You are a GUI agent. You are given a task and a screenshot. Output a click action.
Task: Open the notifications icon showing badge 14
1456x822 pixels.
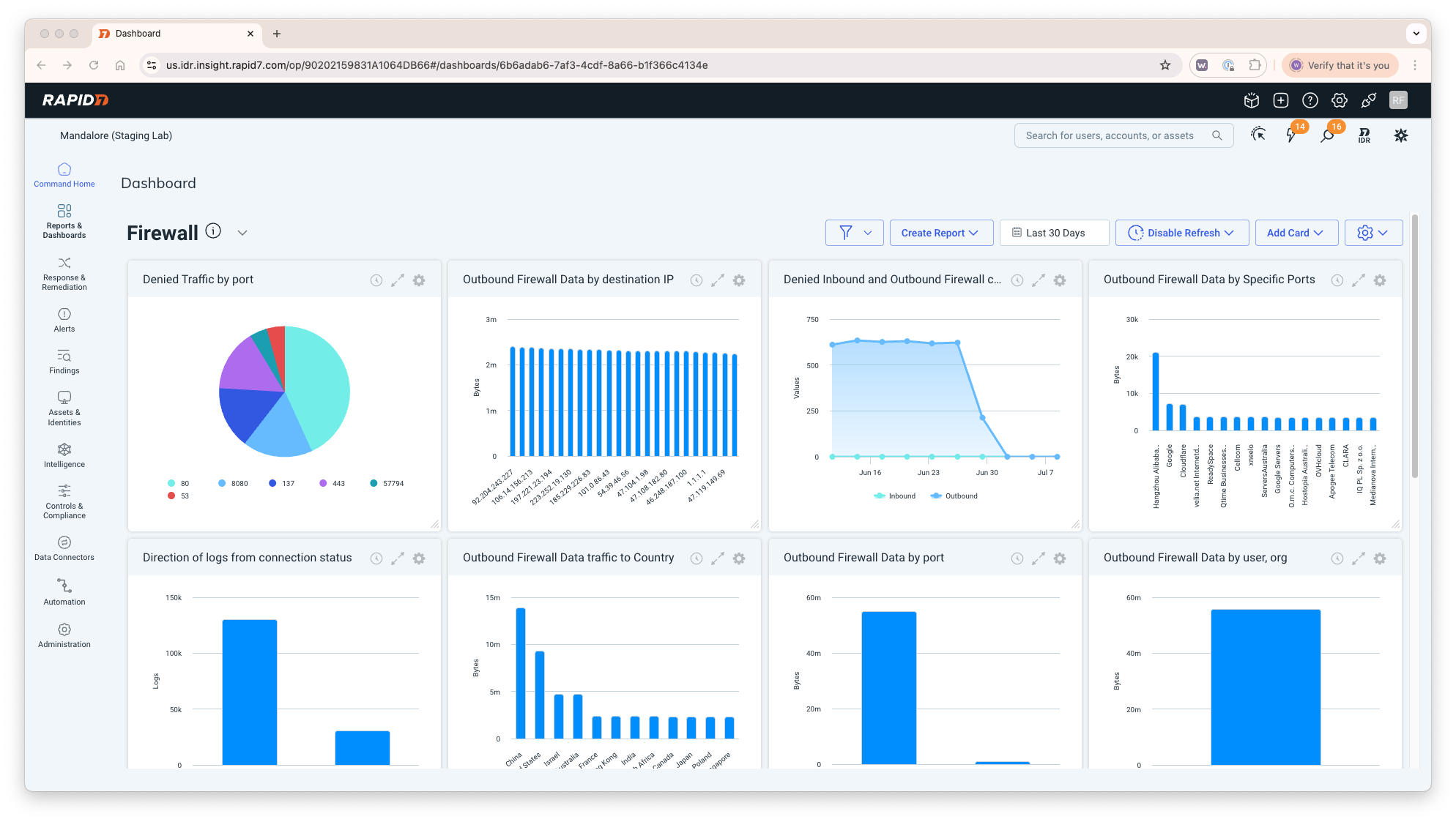click(1292, 135)
